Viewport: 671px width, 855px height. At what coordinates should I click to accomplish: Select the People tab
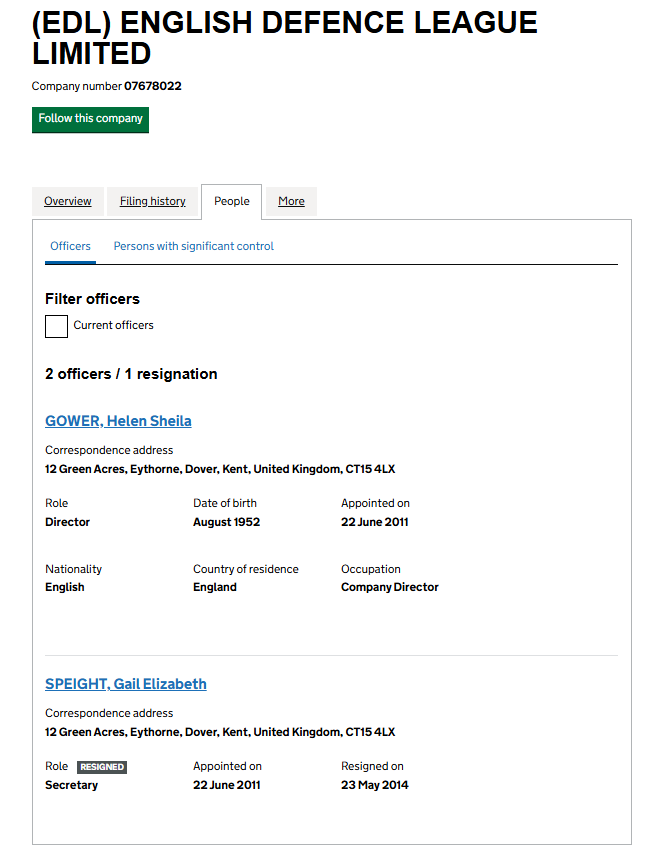click(x=232, y=201)
